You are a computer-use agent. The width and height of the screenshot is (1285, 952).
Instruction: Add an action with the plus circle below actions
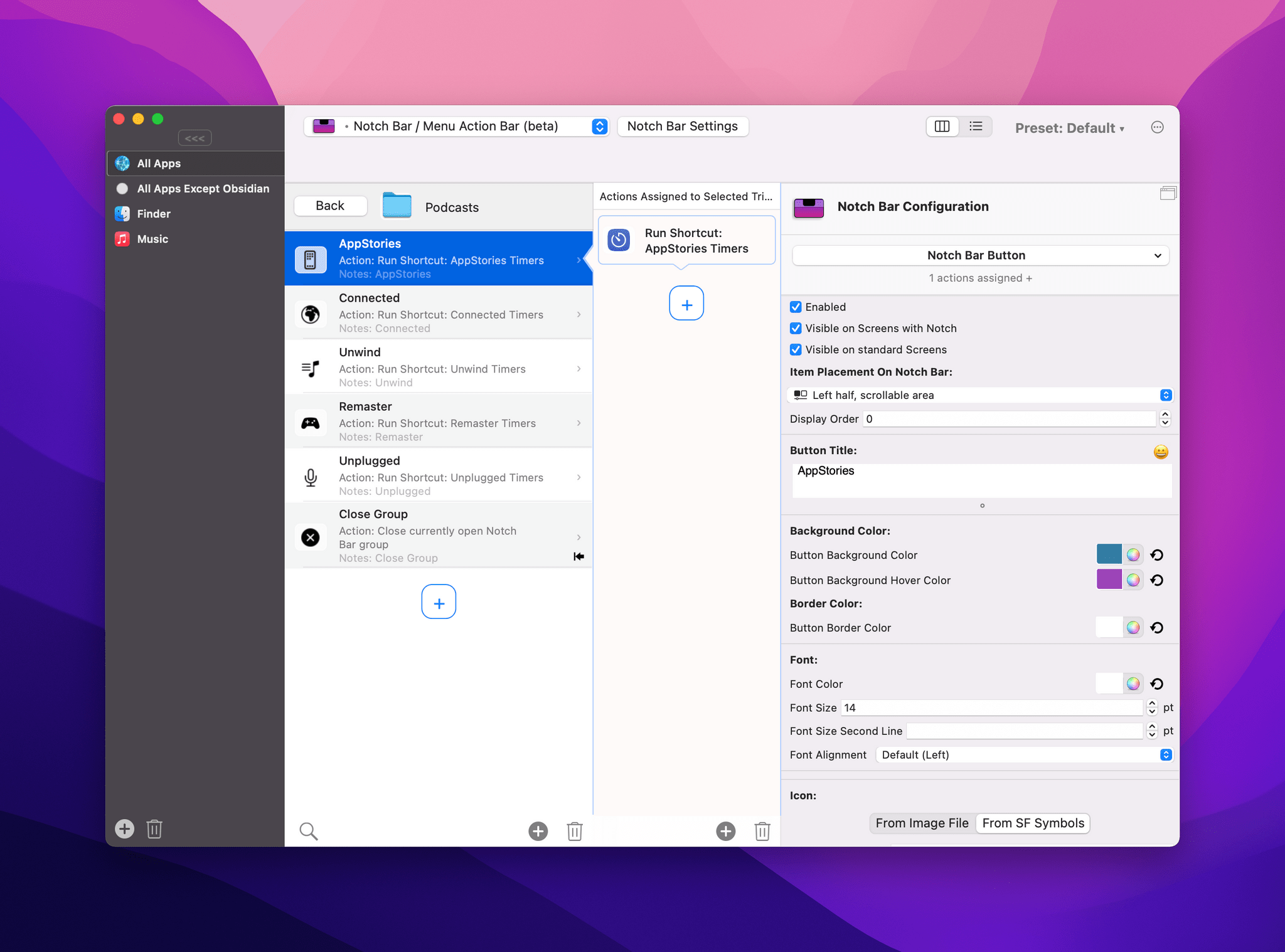[725, 831]
